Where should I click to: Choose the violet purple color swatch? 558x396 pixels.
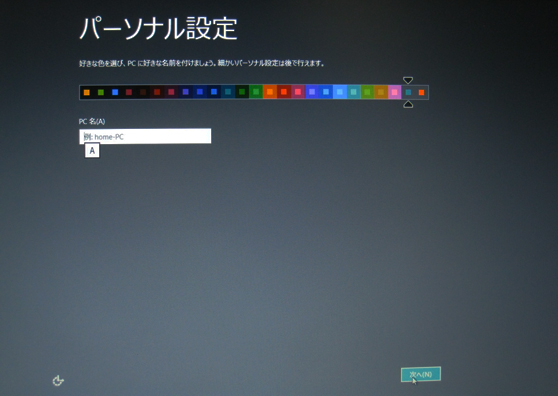point(312,93)
